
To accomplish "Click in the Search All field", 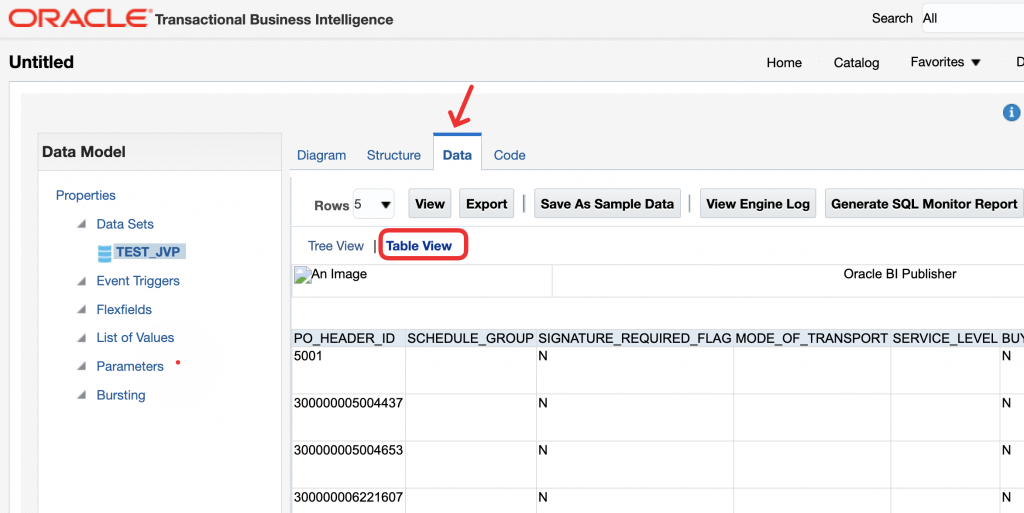I will (x=970, y=18).
